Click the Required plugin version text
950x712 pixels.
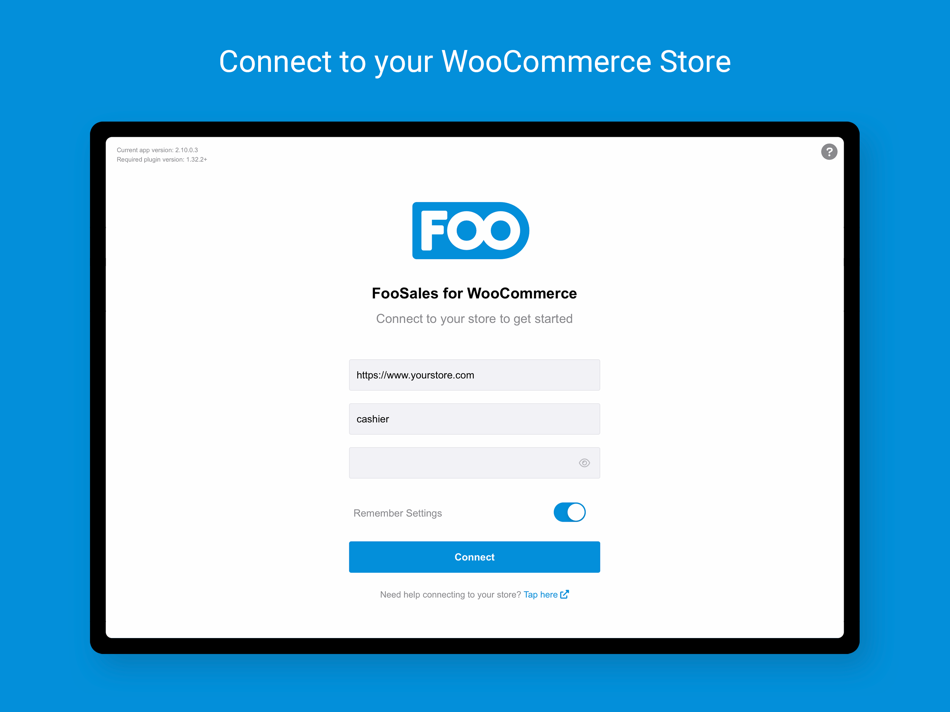coord(162,159)
